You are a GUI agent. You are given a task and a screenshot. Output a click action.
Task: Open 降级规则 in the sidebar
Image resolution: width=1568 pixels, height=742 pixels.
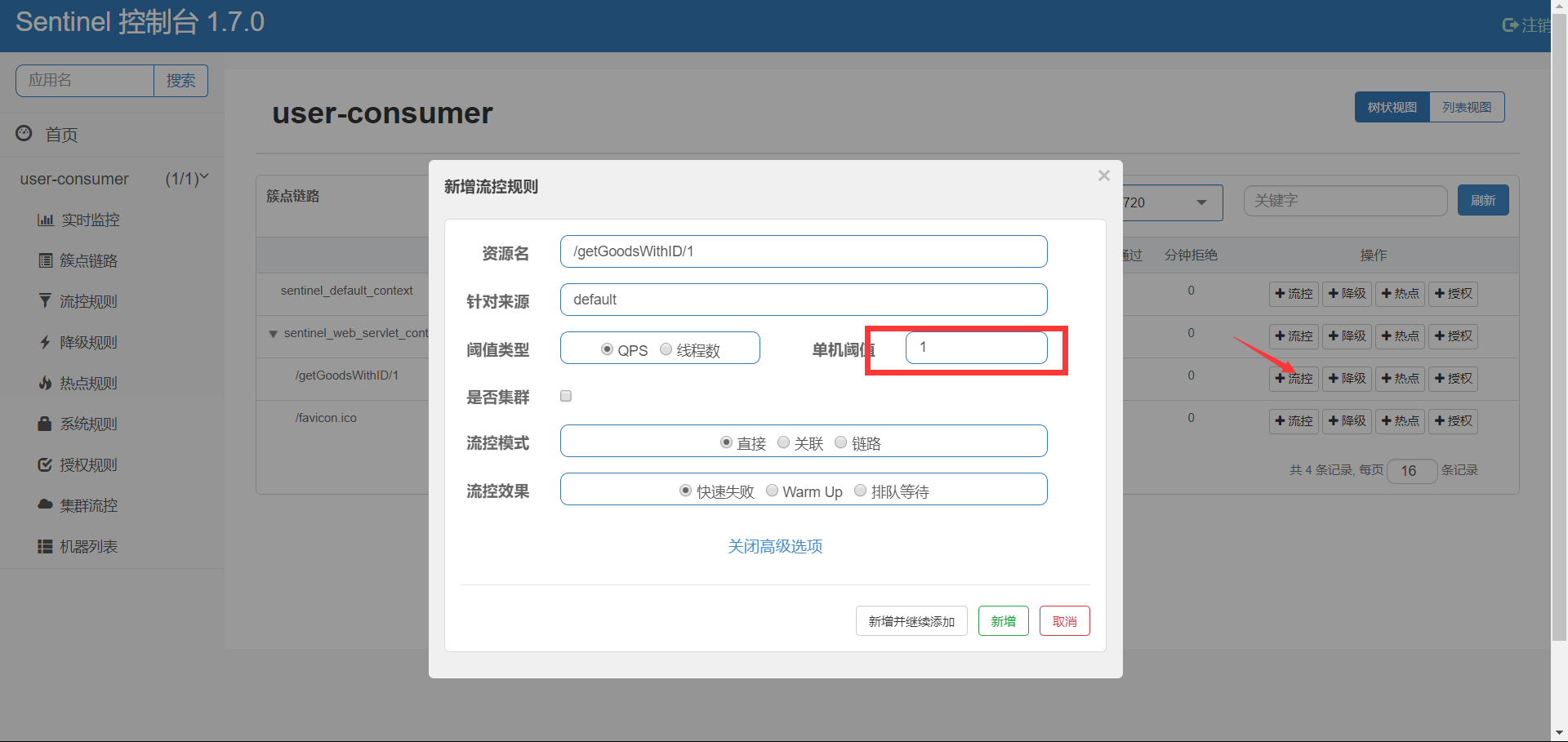point(88,342)
